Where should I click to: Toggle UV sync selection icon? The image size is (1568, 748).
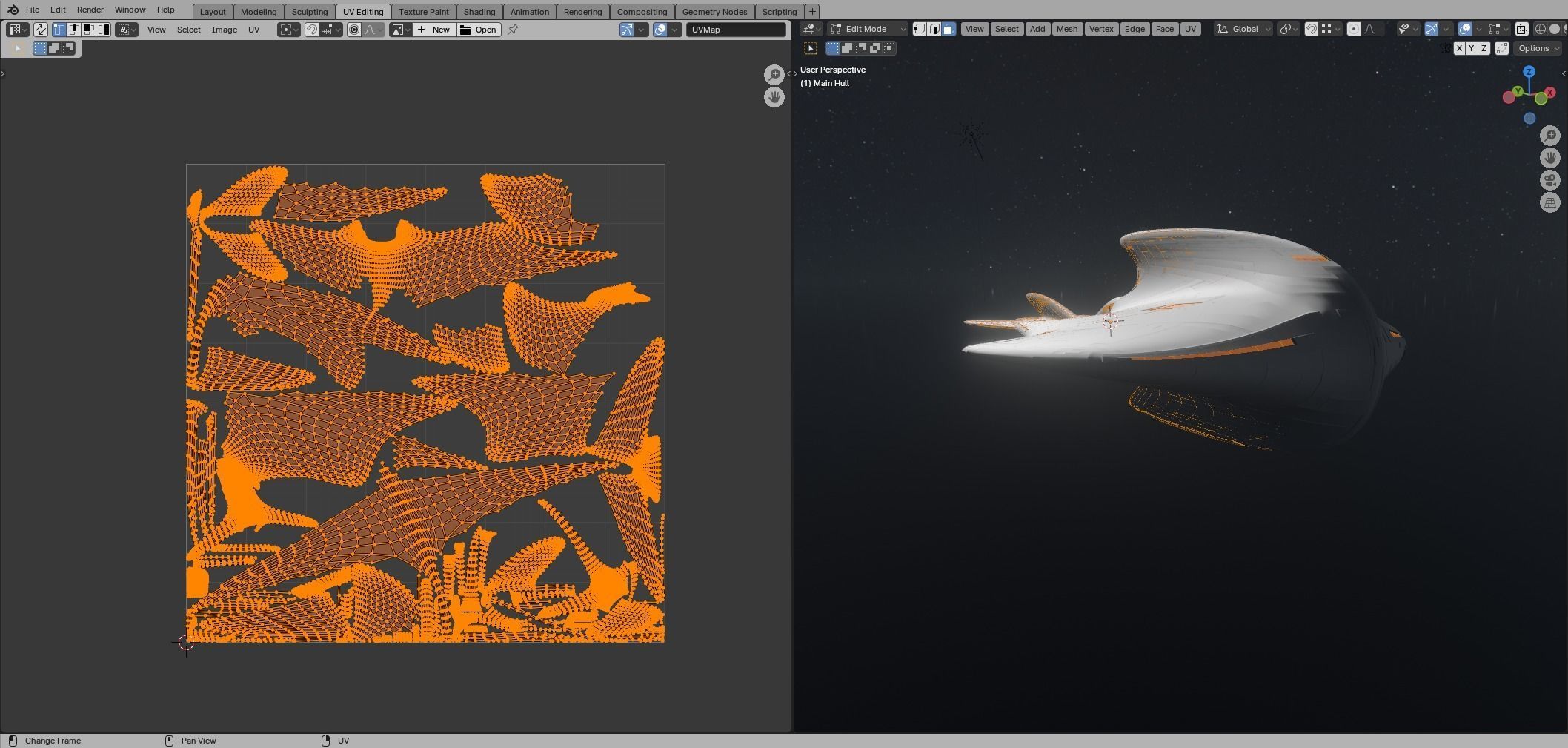[x=40, y=30]
